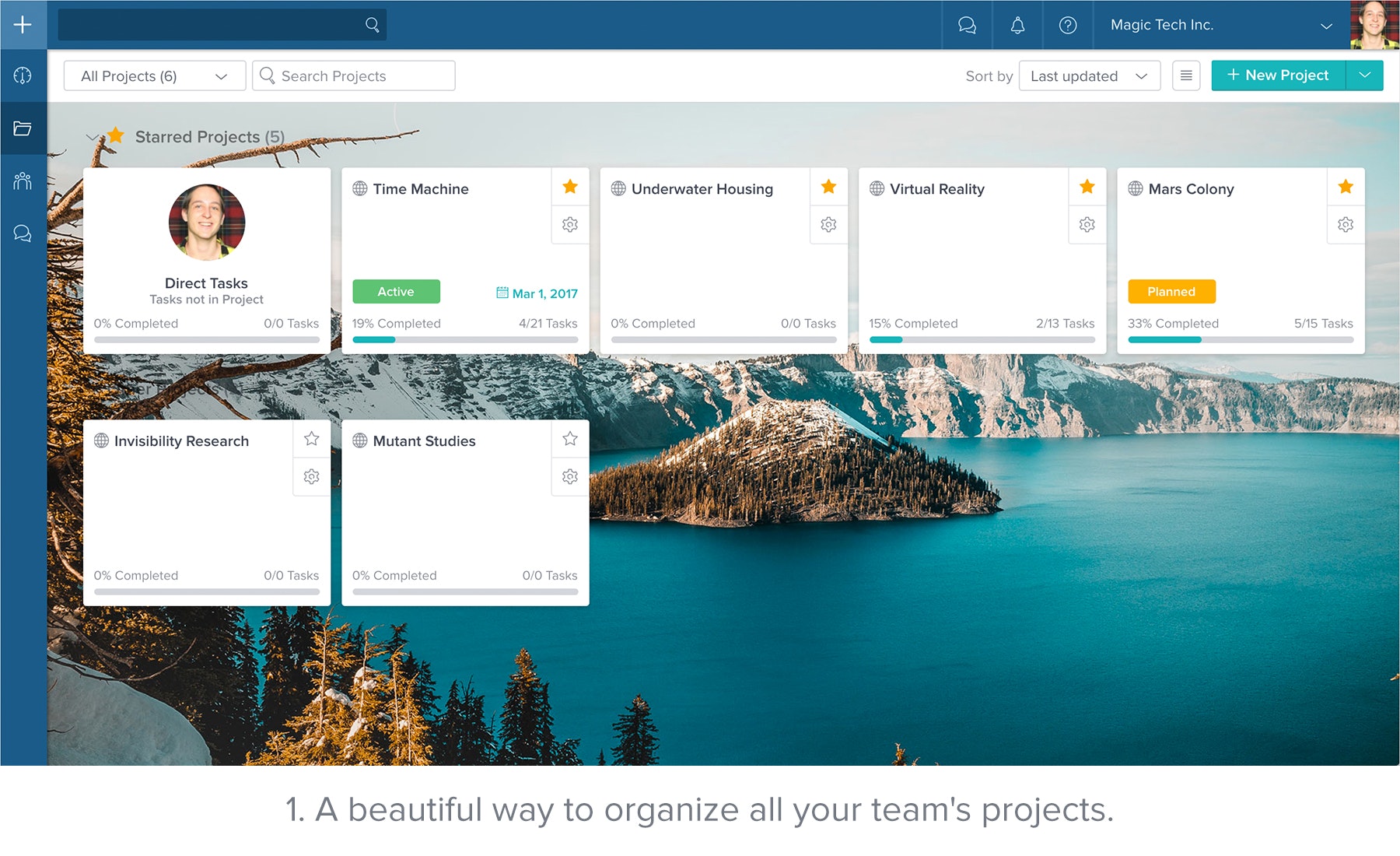Open the Magic Tech Inc. company dropdown
Screen dimensions: 1400x856
1221,25
